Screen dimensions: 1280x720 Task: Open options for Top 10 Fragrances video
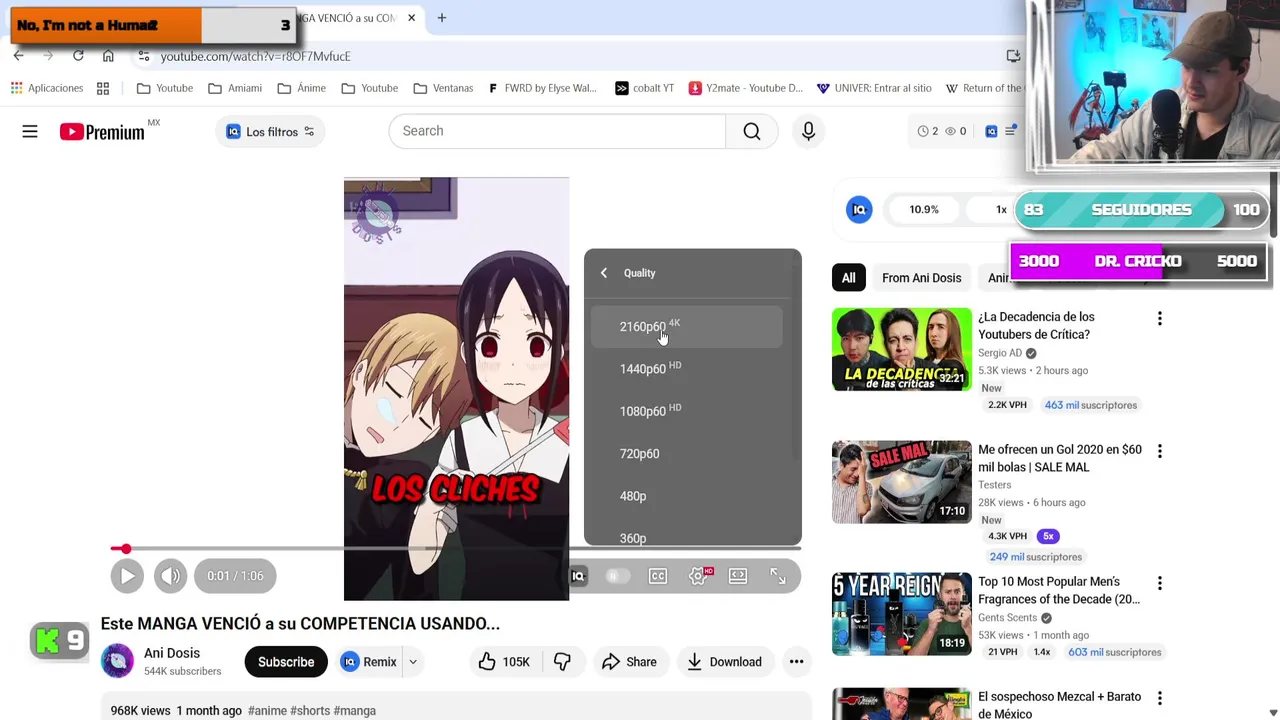coord(1160,583)
